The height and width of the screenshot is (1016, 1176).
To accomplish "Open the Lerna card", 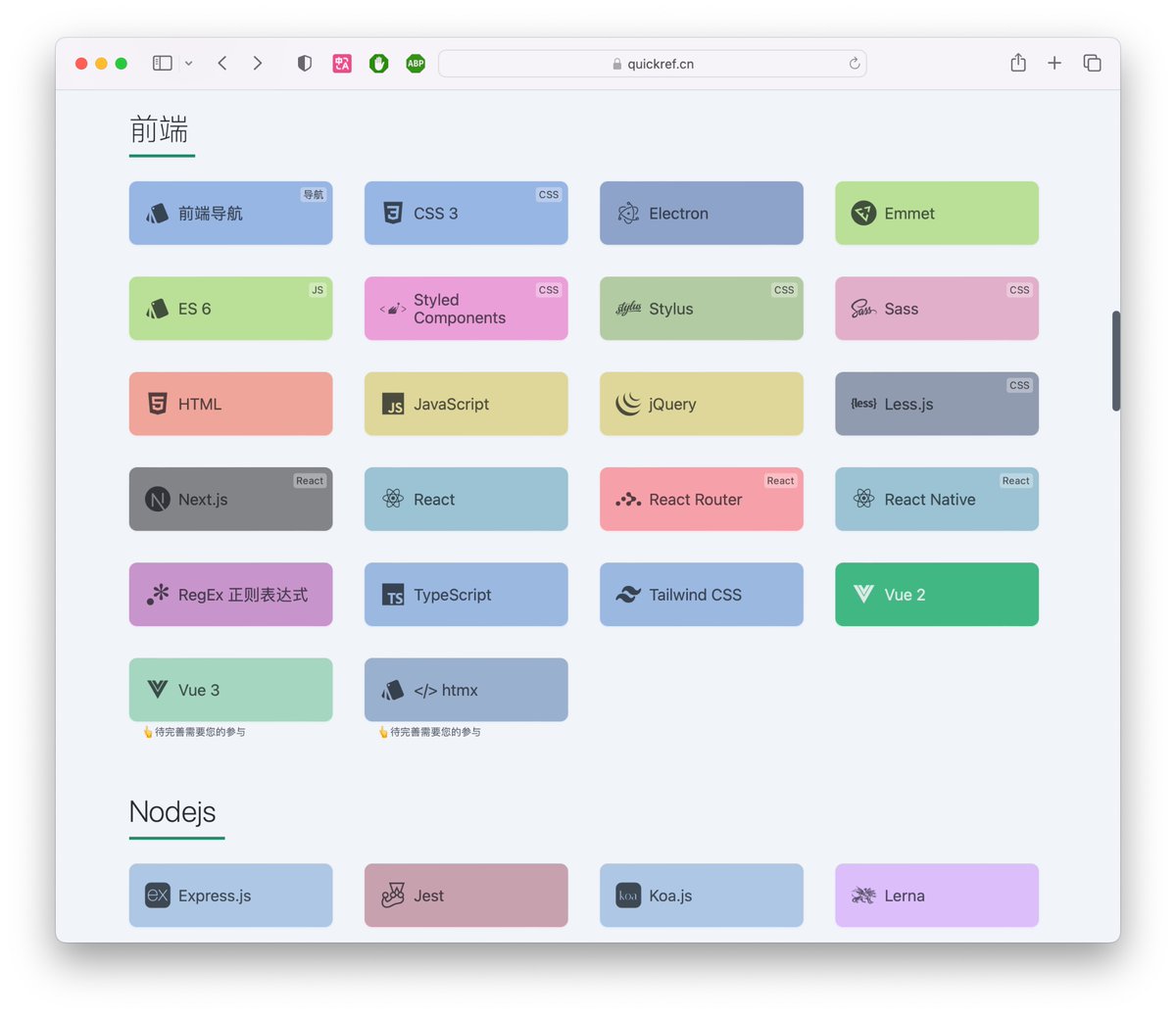I will coord(936,895).
